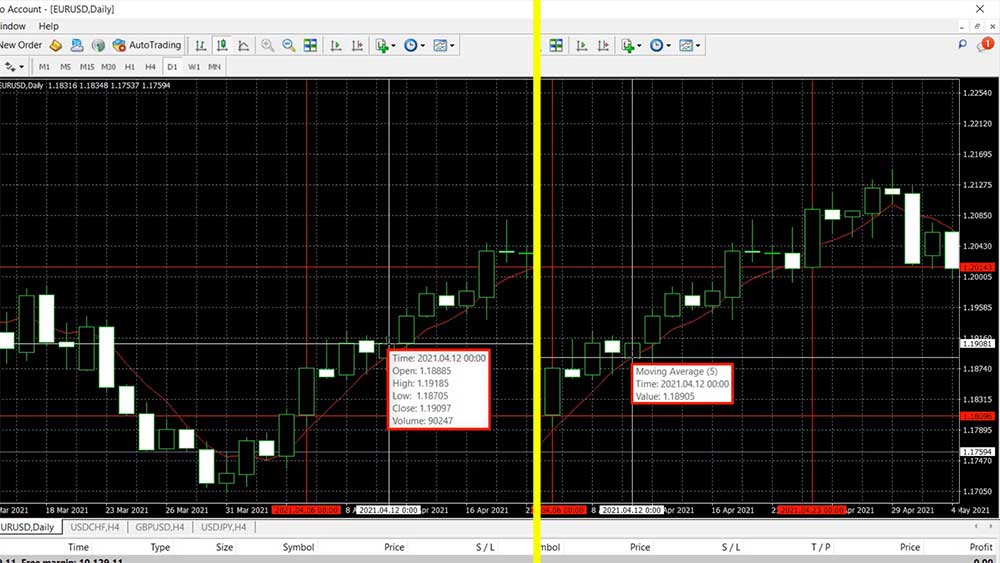Toggle AutoTrading on or off
The height and width of the screenshot is (563, 1000).
(147, 45)
